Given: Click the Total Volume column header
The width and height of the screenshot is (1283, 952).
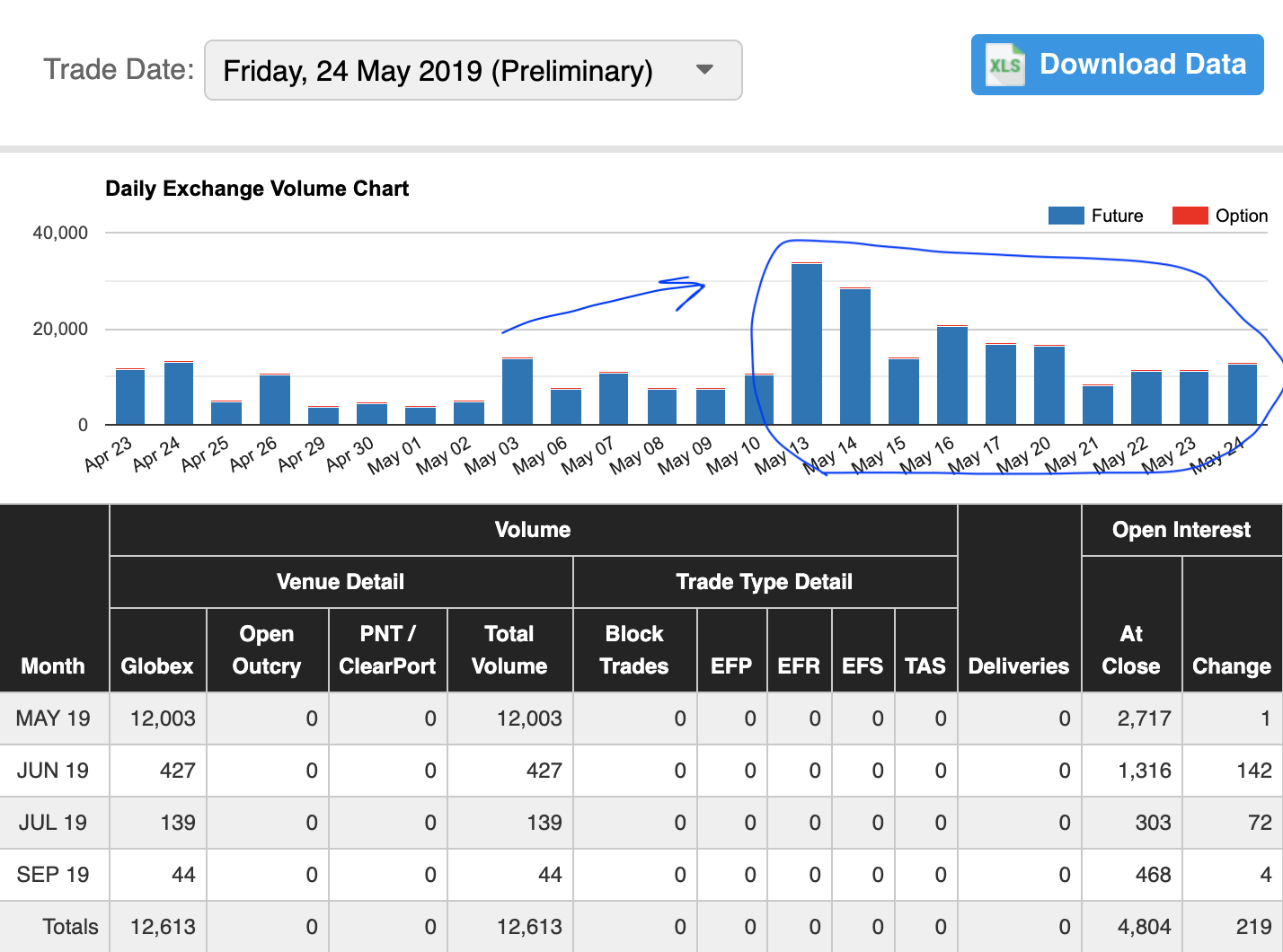Looking at the screenshot, I should point(509,650).
